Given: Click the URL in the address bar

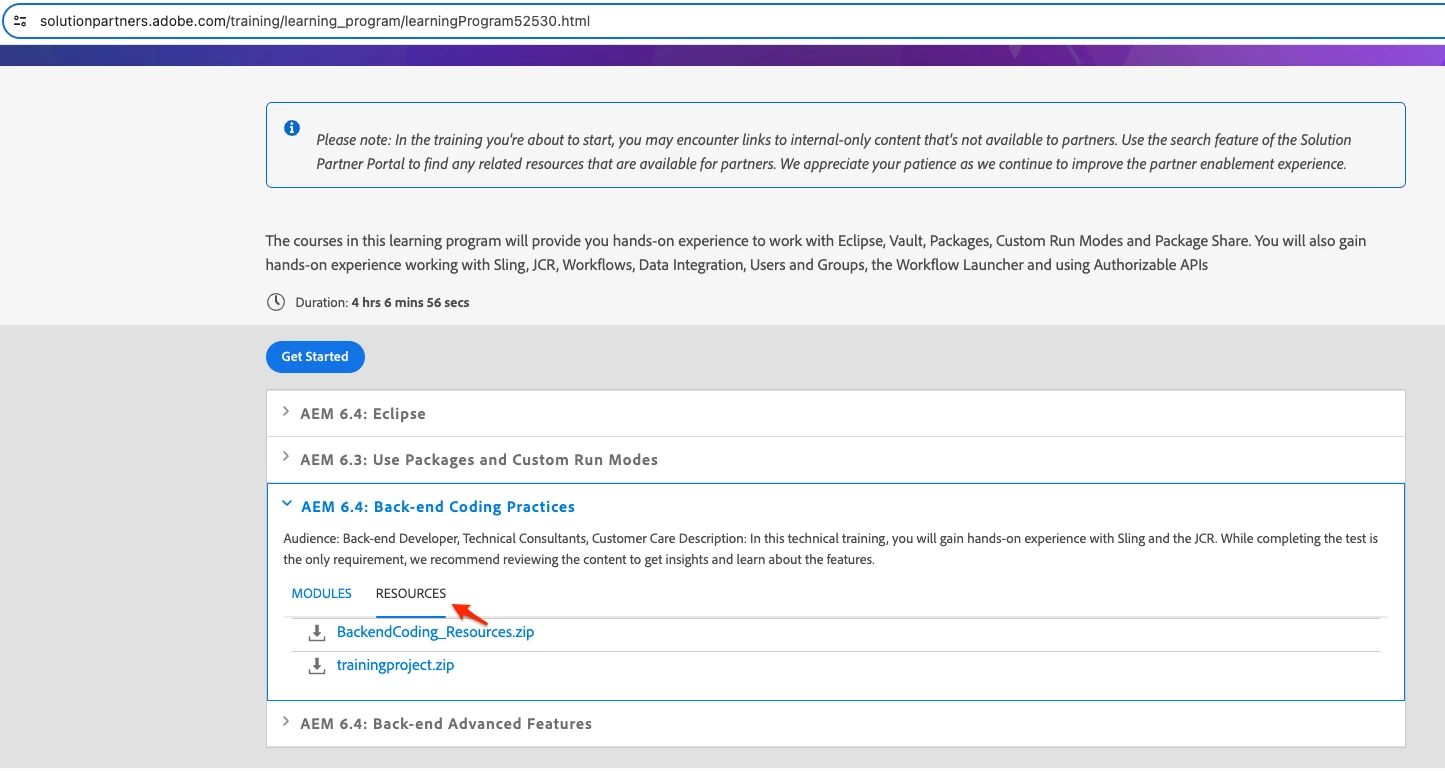Looking at the screenshot, I should [315, 20].
